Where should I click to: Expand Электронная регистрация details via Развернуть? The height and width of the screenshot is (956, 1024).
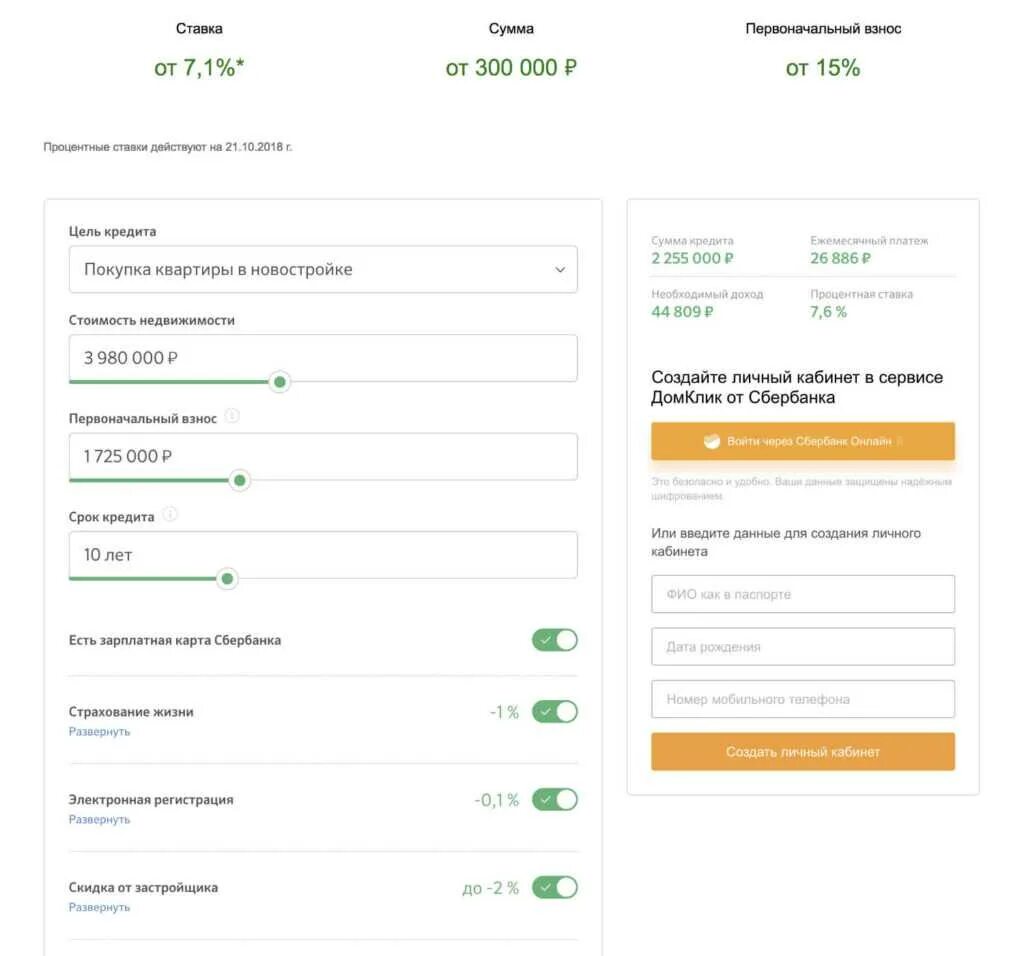point(99,820)
